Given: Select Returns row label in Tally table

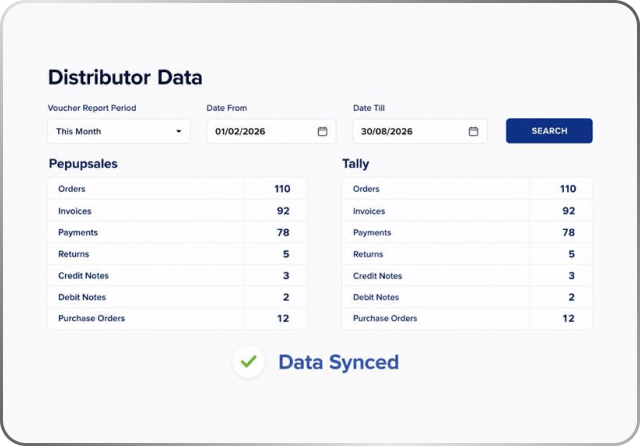Looking at the screenshot, I should click(x=368, y=254).
